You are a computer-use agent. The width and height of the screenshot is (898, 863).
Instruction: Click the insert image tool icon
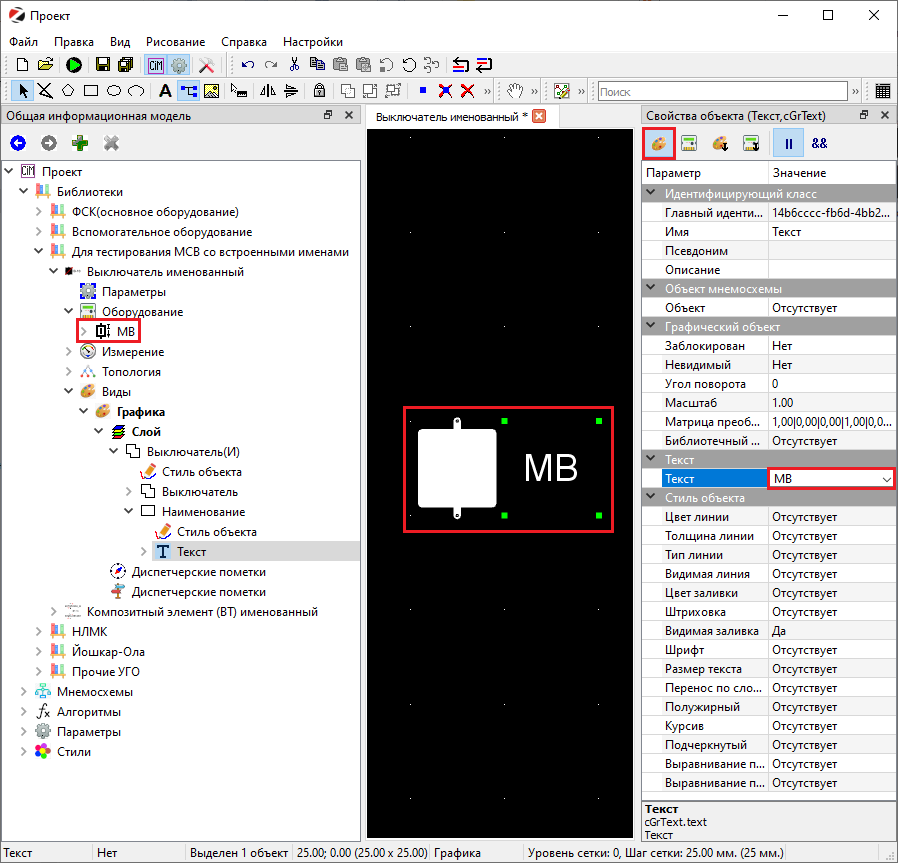(x=211, y=91)
